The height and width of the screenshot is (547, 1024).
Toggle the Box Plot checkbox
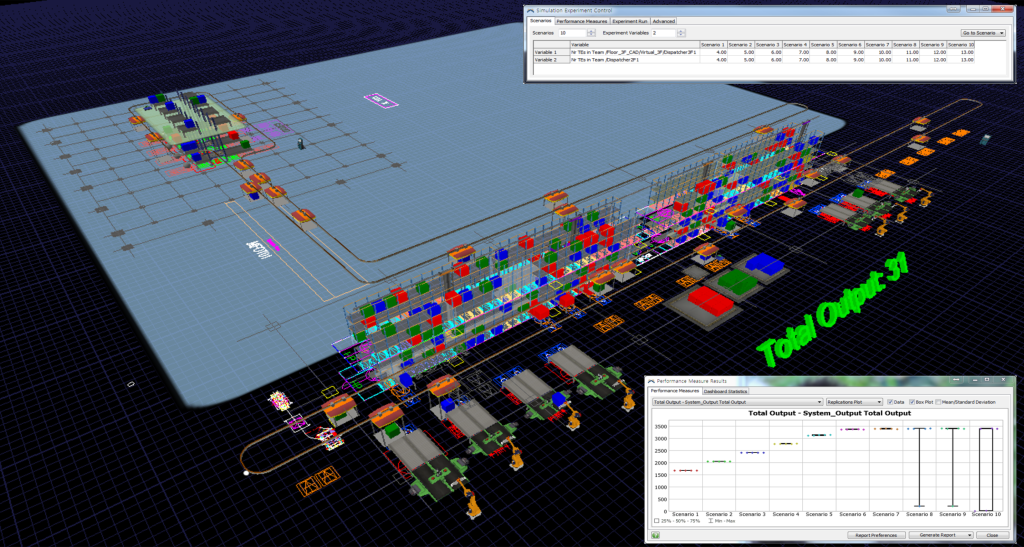[912, 402]
